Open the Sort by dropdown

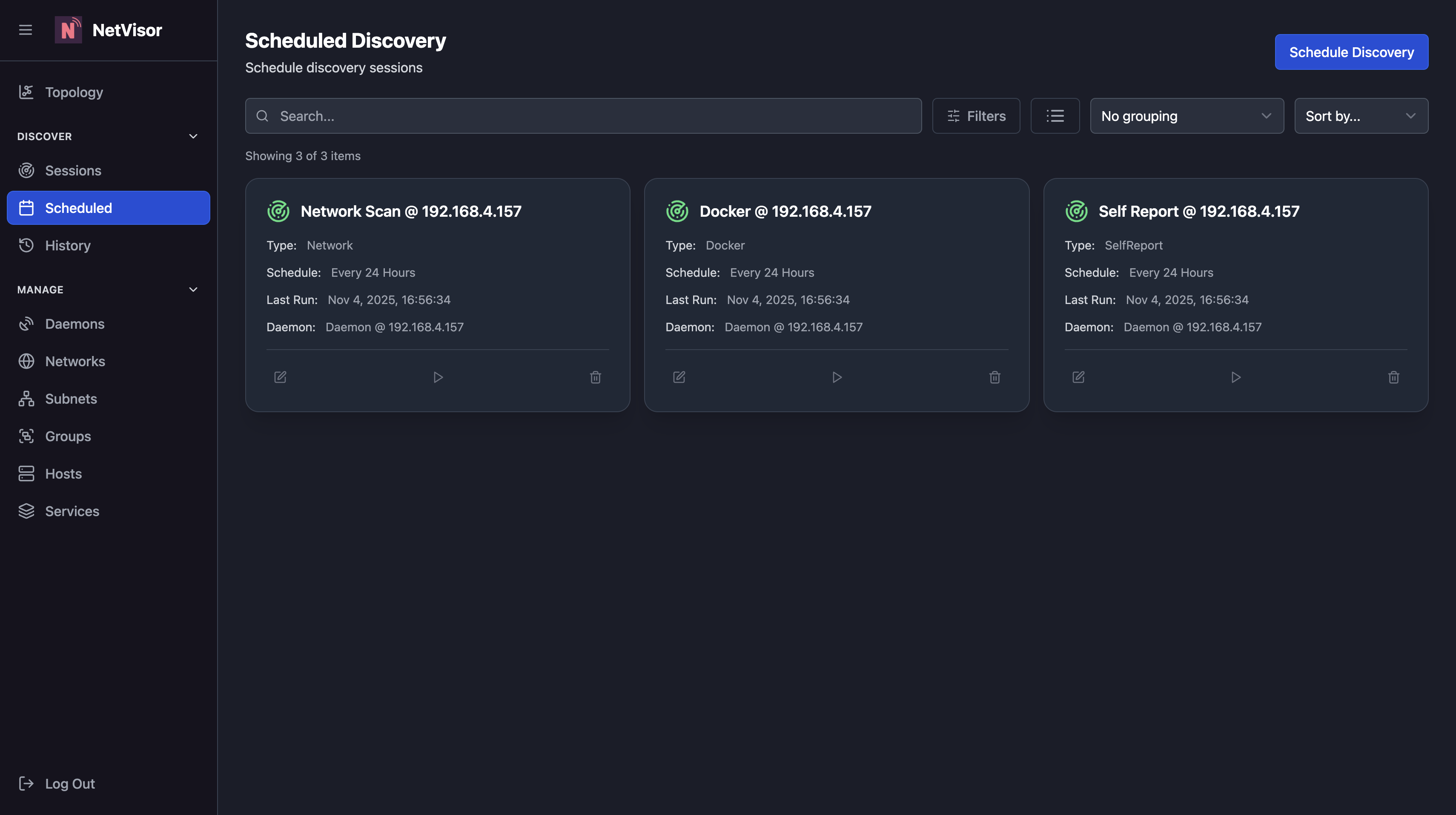point(1361,116)
